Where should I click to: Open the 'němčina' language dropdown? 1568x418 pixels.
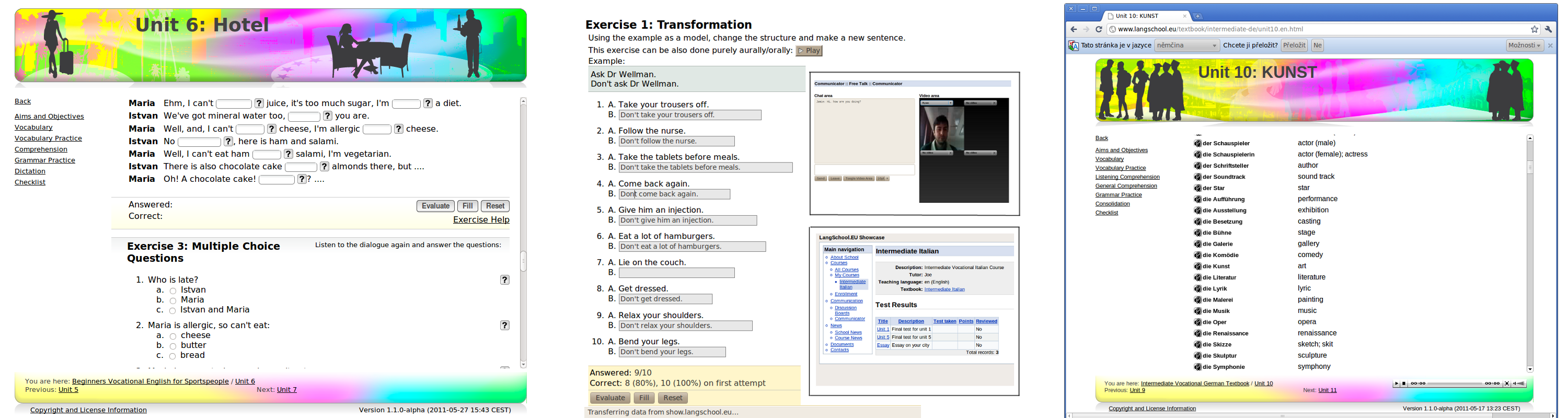click(1186, 45)
